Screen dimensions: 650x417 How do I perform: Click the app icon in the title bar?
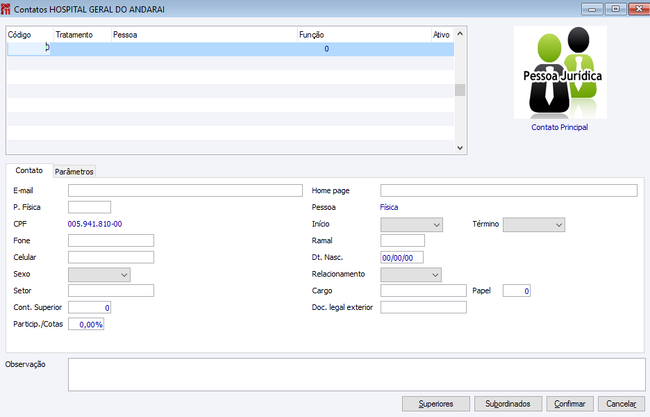pos(5,9)
